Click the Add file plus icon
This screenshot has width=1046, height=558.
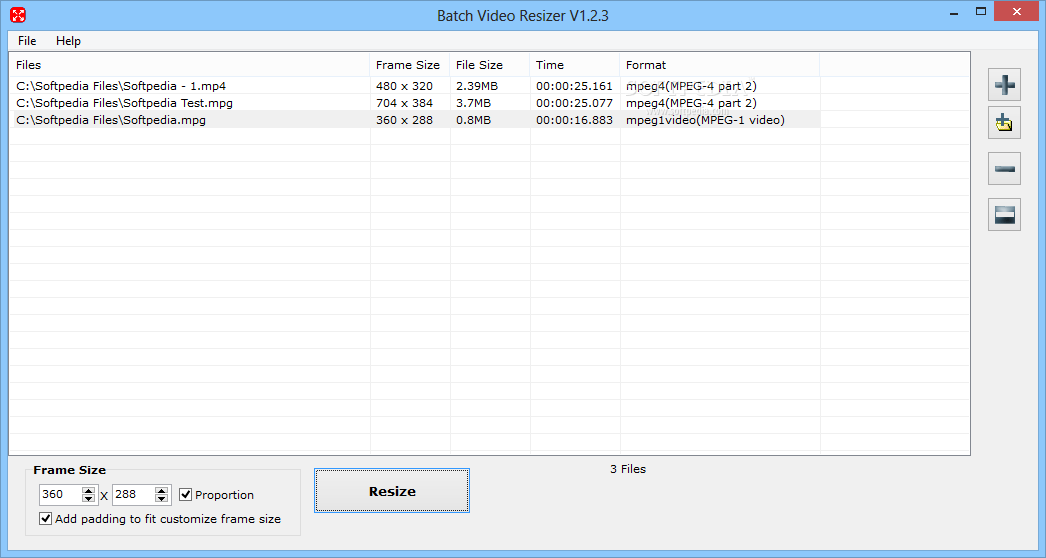click(x=1004, y=85)
